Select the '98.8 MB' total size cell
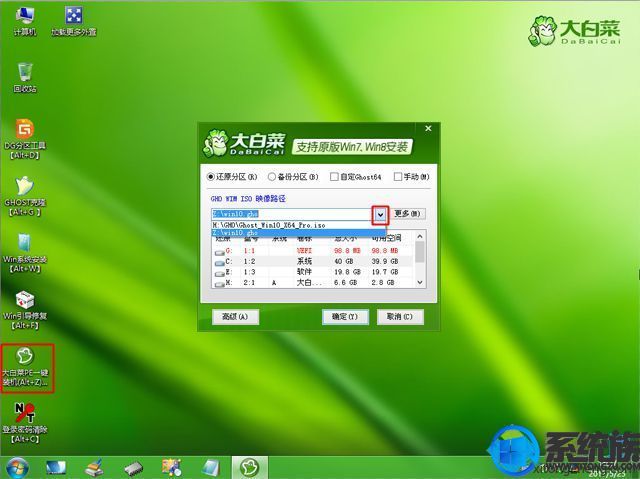The width and height of the screenshot is (640, 479). coord(347,251)
